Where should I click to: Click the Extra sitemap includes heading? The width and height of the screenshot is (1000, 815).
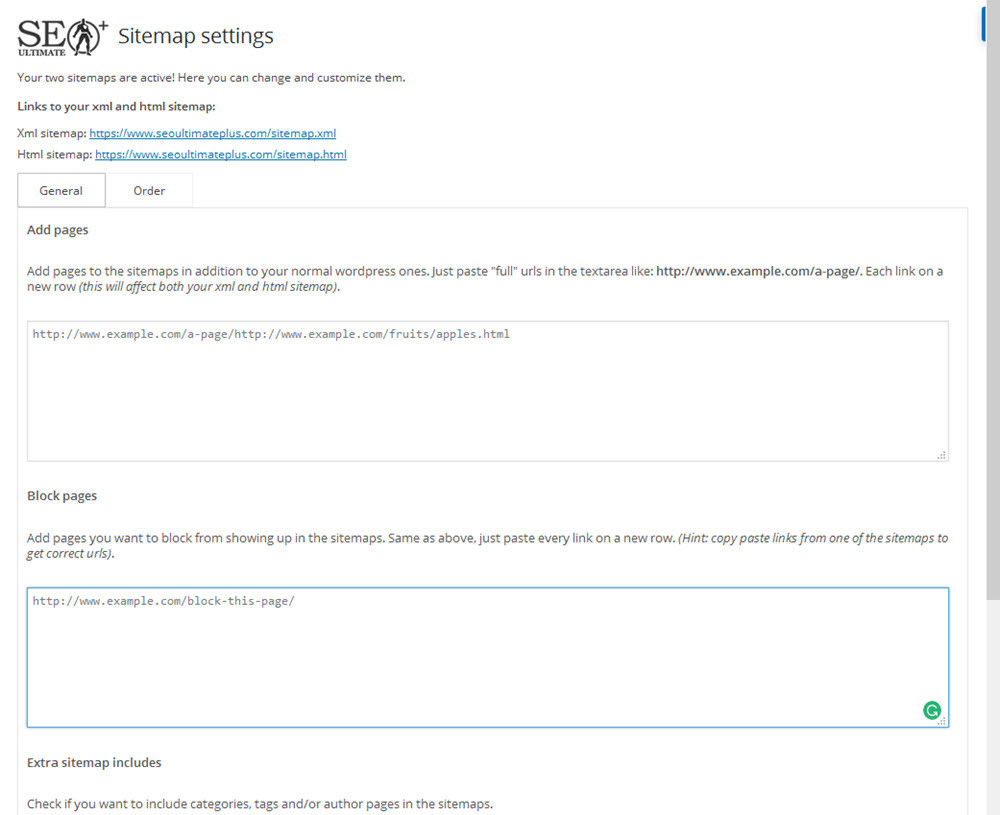94,763
